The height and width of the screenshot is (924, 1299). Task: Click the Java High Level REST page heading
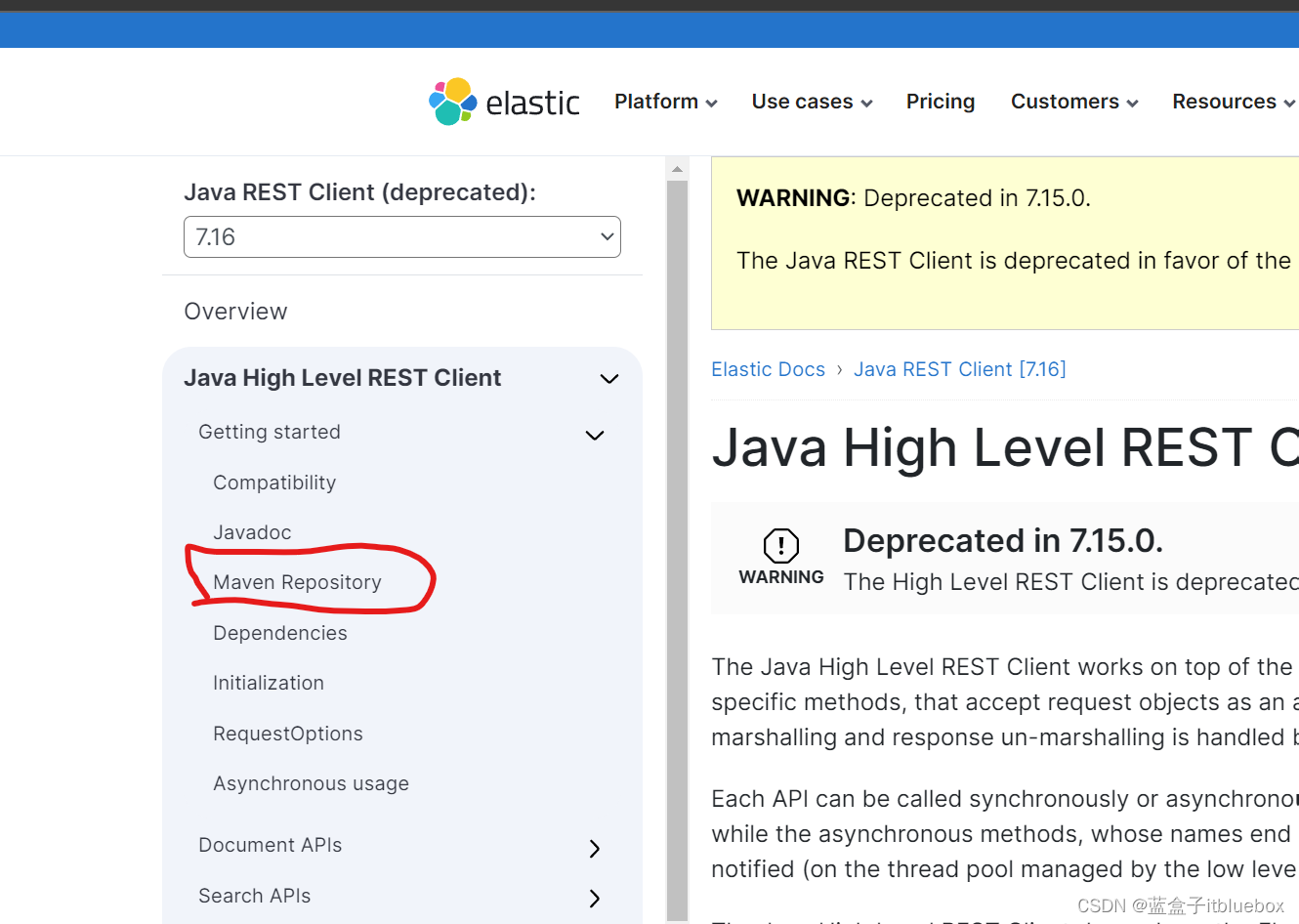tap(1005, 447)
